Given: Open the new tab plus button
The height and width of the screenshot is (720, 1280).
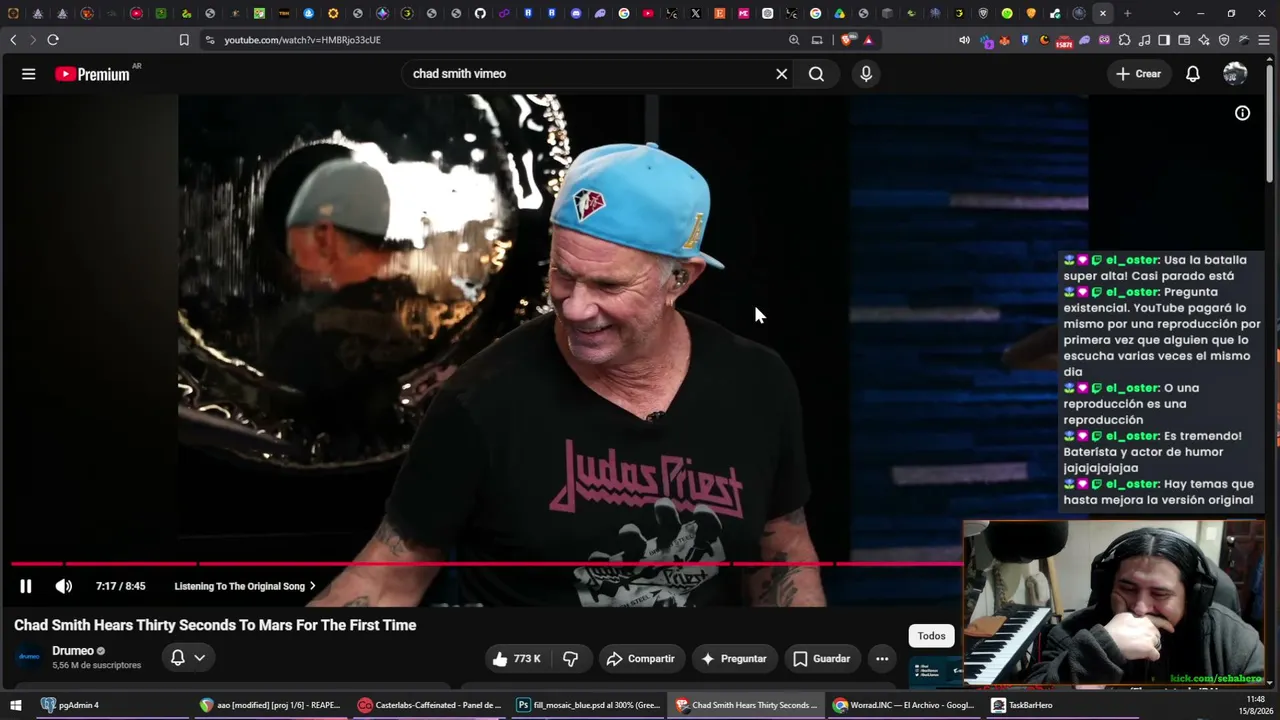Looking at the screenshot, I should 1127,14.
